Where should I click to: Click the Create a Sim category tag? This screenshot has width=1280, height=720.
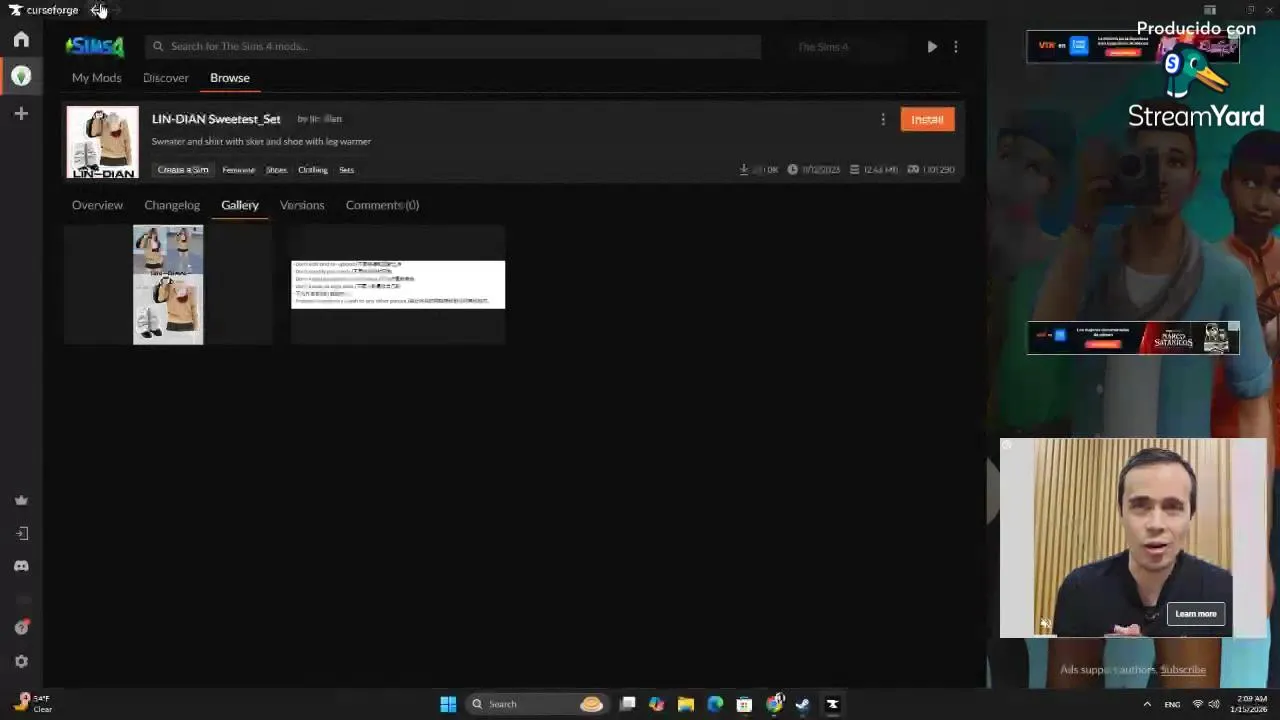coord(183,170)
